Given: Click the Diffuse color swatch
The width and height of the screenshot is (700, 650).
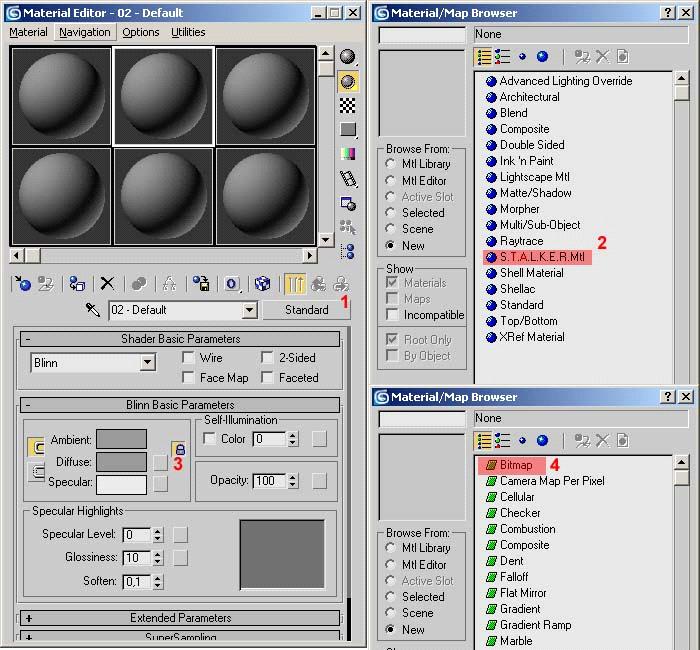Looking at the screenshot, I should [x=121, y=461].
